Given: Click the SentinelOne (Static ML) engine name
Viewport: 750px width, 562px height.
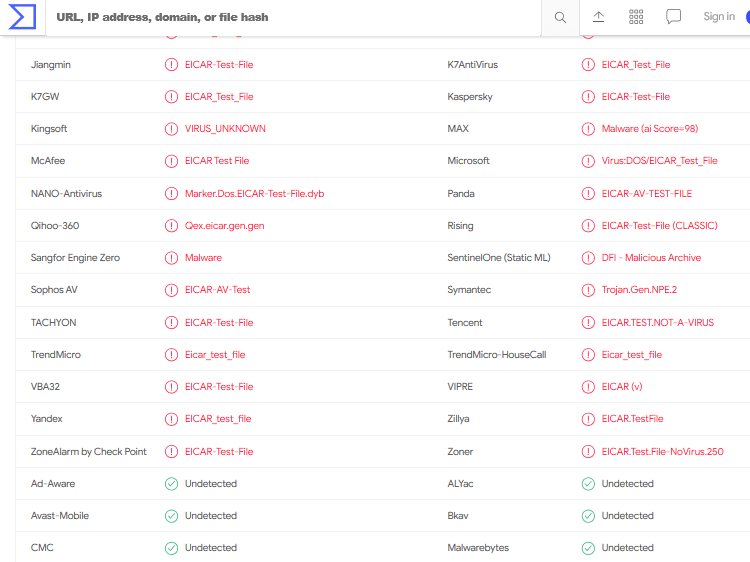Looking at the screenshot, I should pyautogui.click(x=499, y=258).
